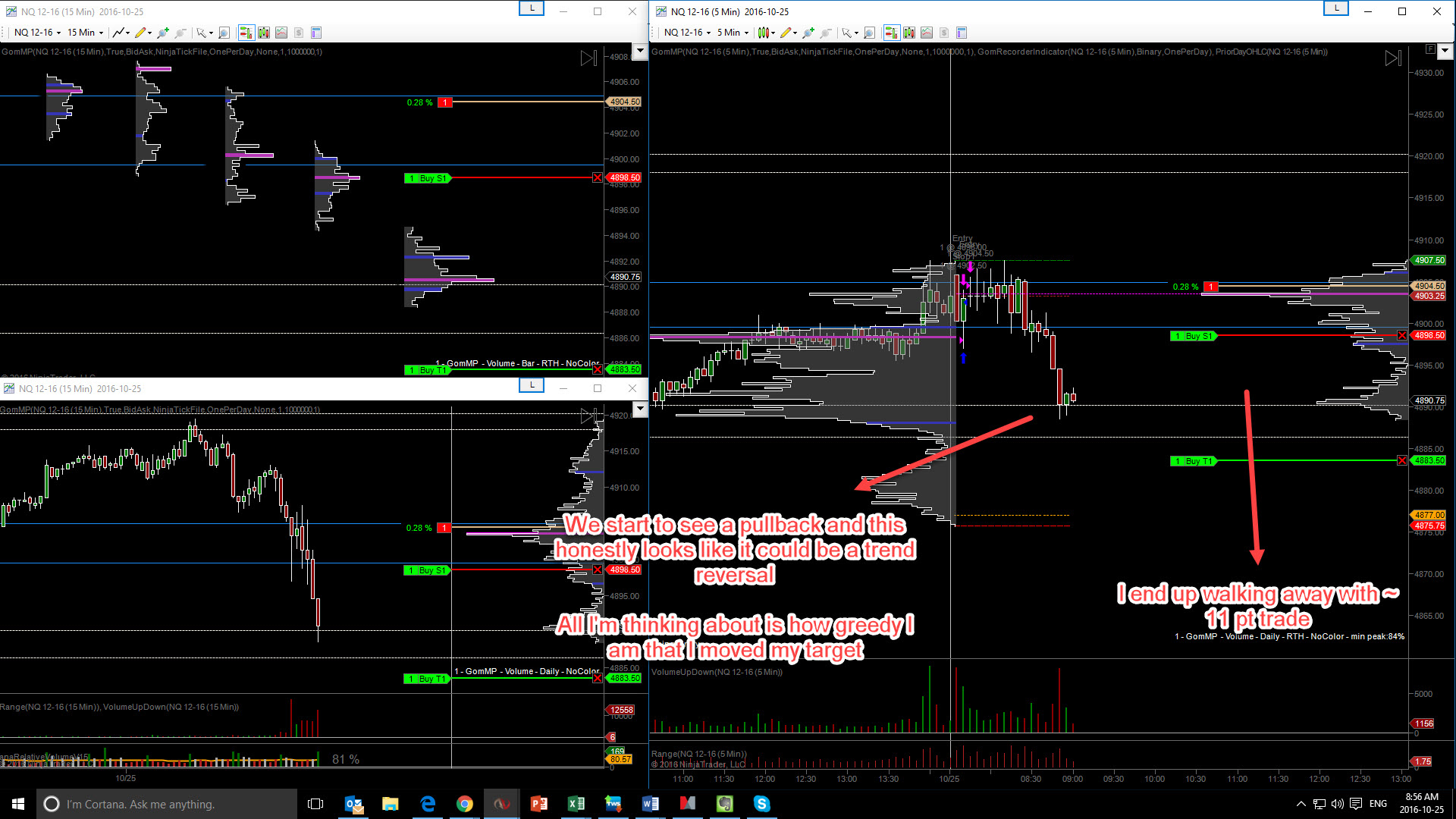Cancel the Buy T1 order in the 5 Min chart
This screenshot has height=819, width=1456.
(x=1402, y=460)
